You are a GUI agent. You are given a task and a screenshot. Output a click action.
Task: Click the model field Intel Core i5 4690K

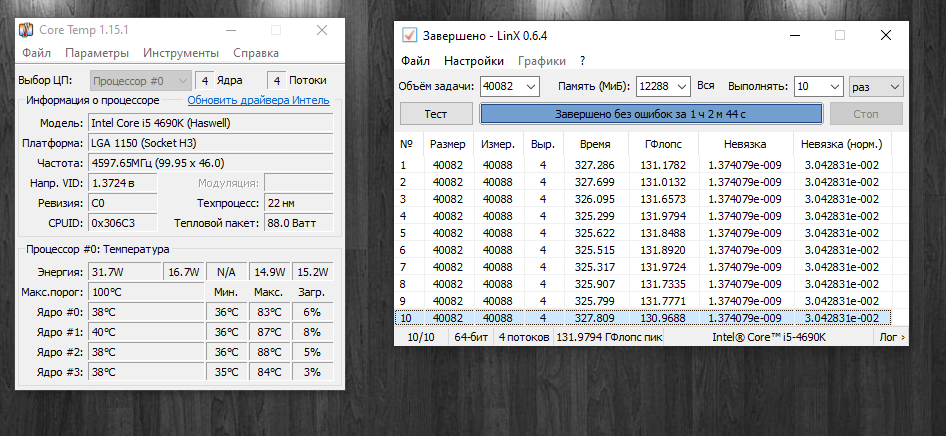click(211, 123)
